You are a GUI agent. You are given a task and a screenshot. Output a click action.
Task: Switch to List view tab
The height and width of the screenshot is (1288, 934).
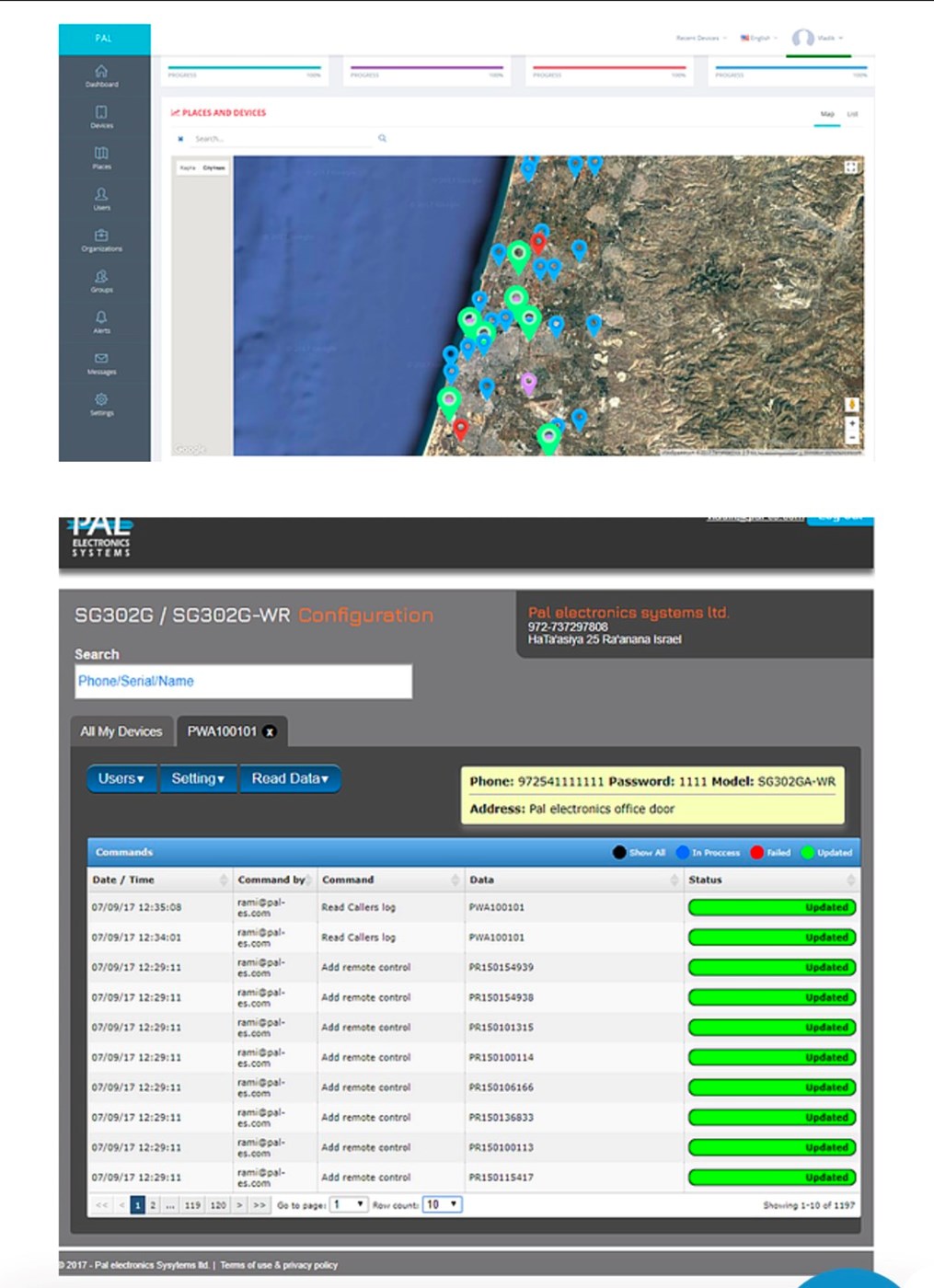tap(853, 115)
